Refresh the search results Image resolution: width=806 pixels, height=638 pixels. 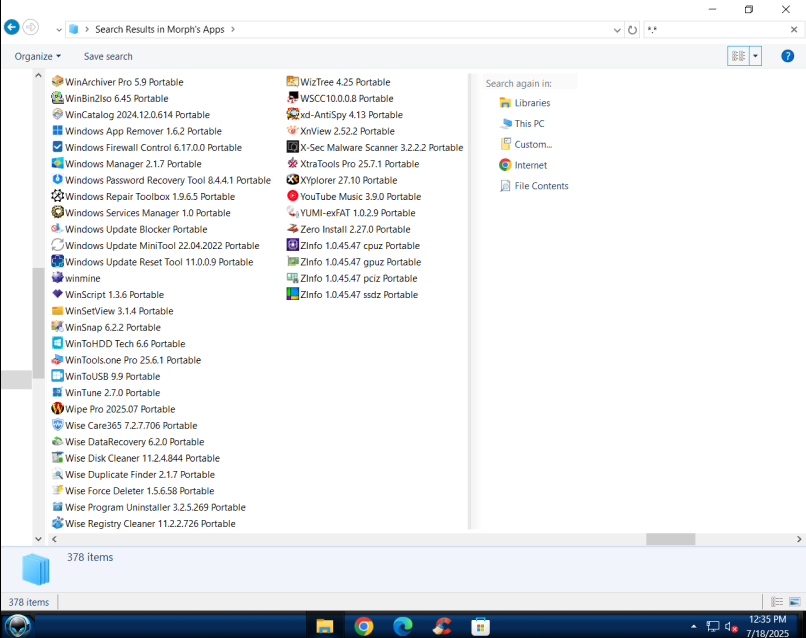pos(632,30)
